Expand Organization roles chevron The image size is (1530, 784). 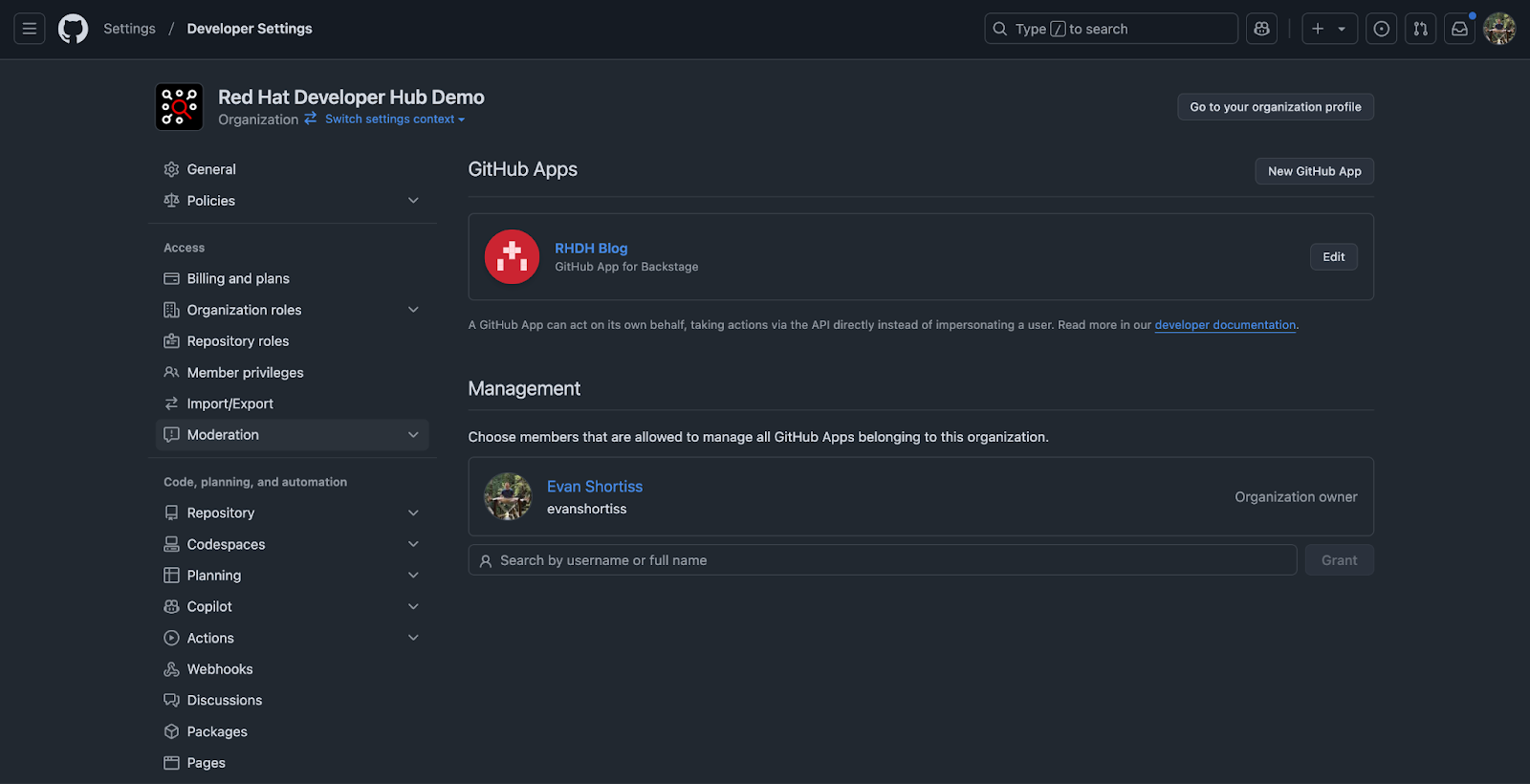pyautogui.click(x=413, y=310)
